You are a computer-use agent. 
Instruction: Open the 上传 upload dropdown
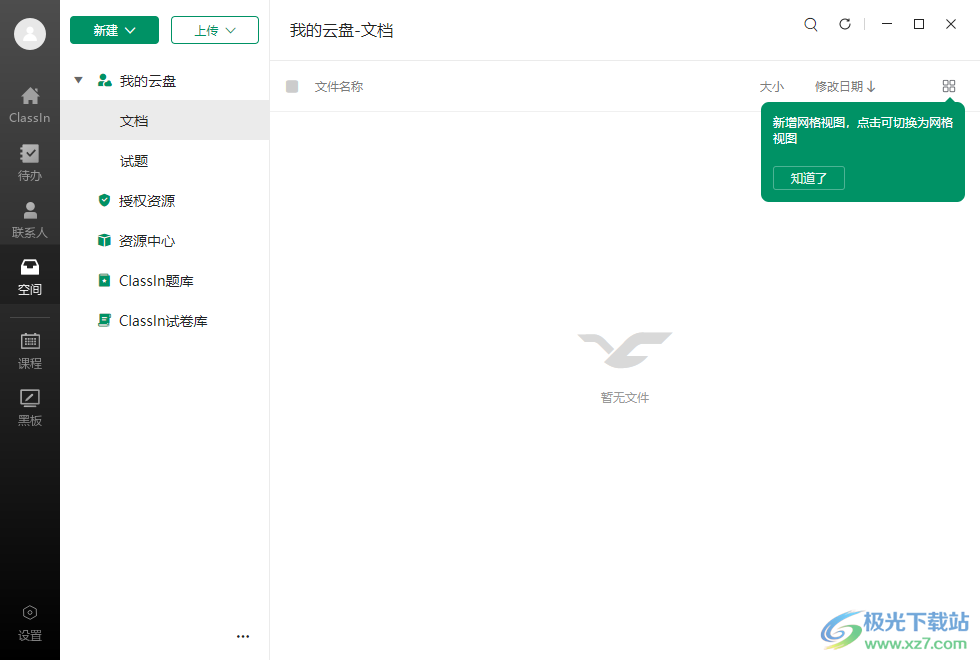tap(214, 30)
